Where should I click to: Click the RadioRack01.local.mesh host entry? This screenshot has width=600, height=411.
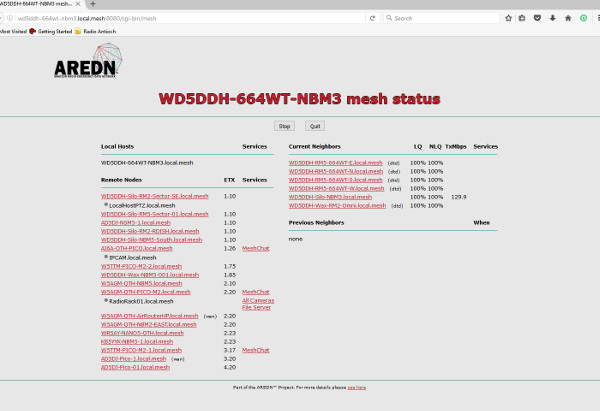pyautogui.click(x=141, y=301)
